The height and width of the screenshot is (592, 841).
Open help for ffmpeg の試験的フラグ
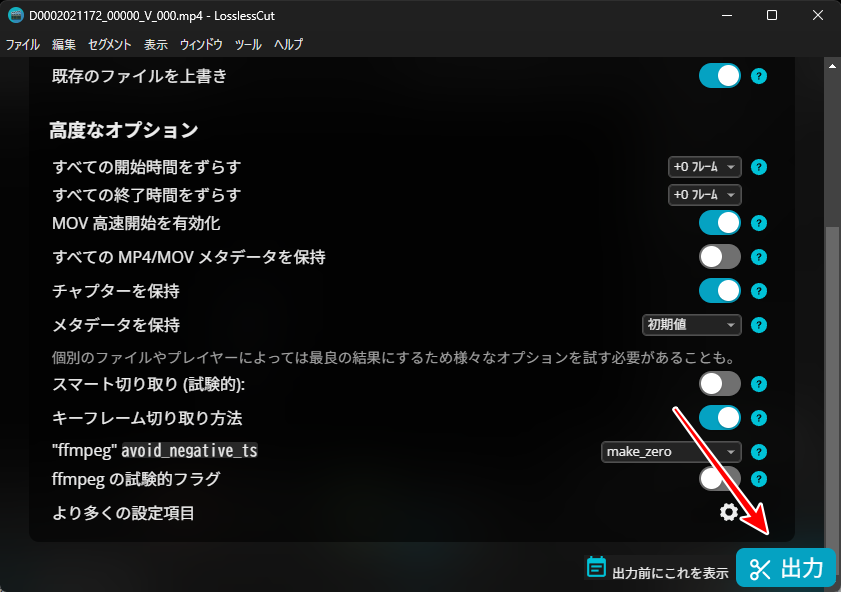tap(758, 479)
